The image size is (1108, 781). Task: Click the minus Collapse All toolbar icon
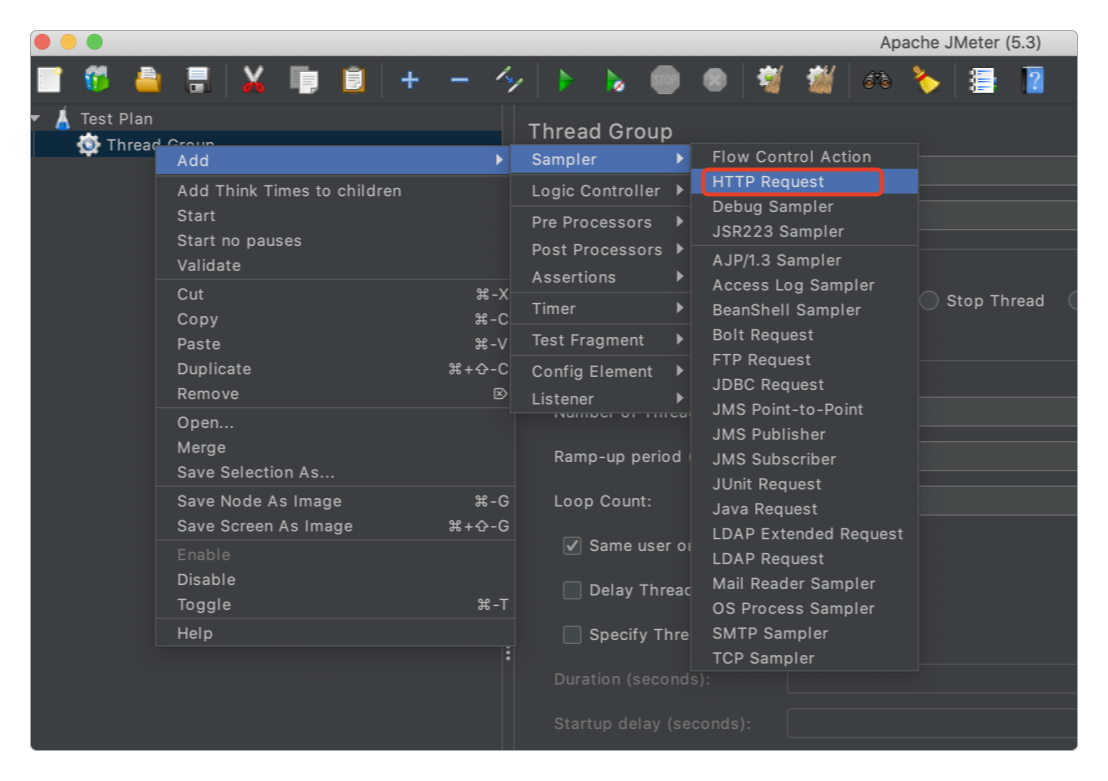pyautogui.click(x=459, y=80)
